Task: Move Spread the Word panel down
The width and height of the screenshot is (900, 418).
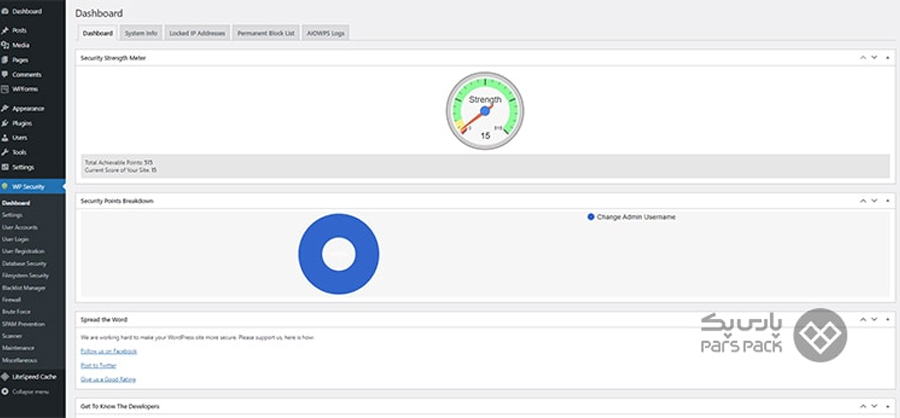Action: [874, 319]
